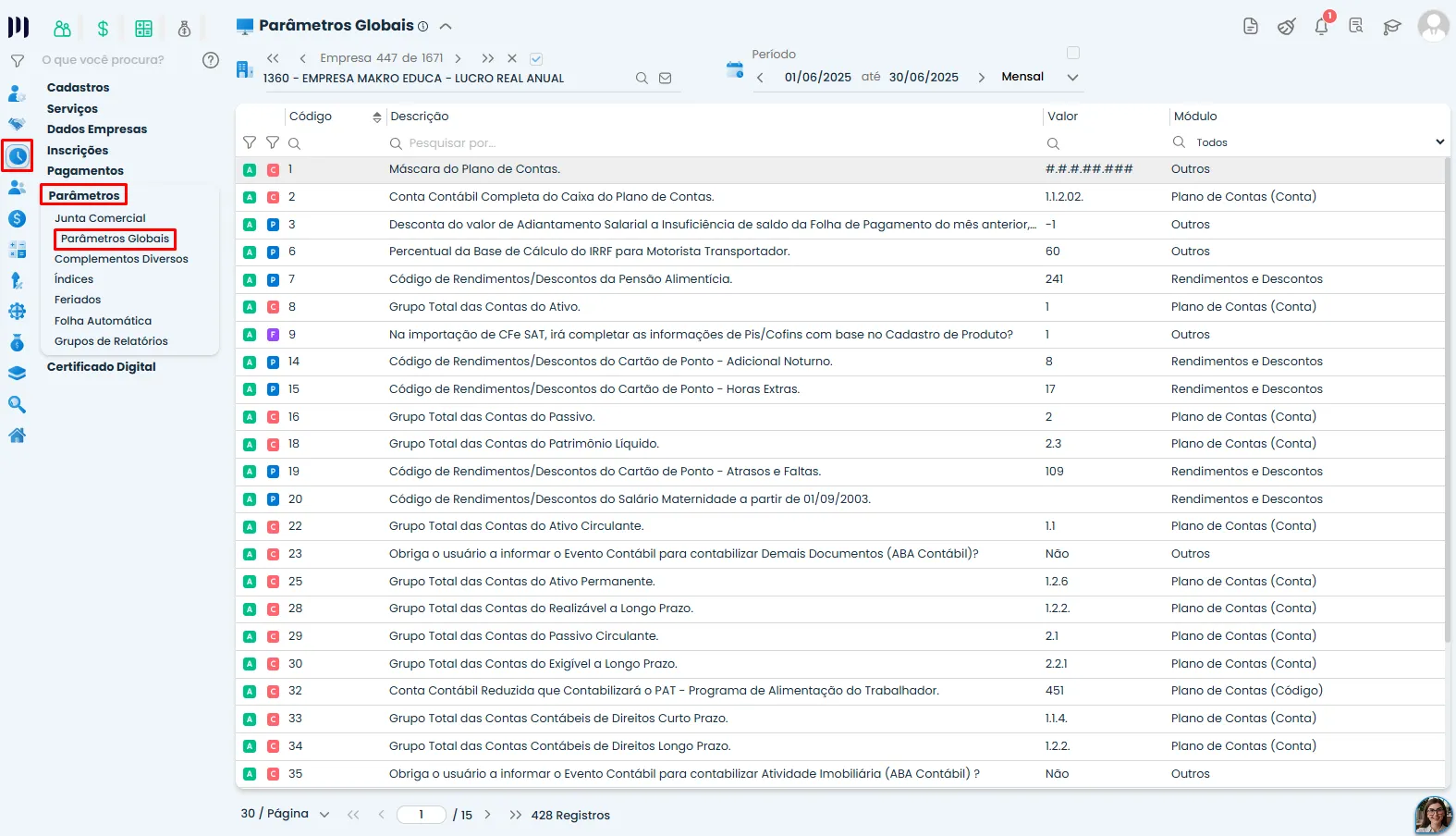Jump to last company with double arrow
This screenshot has width=1456, height=836.
point(487,58)
